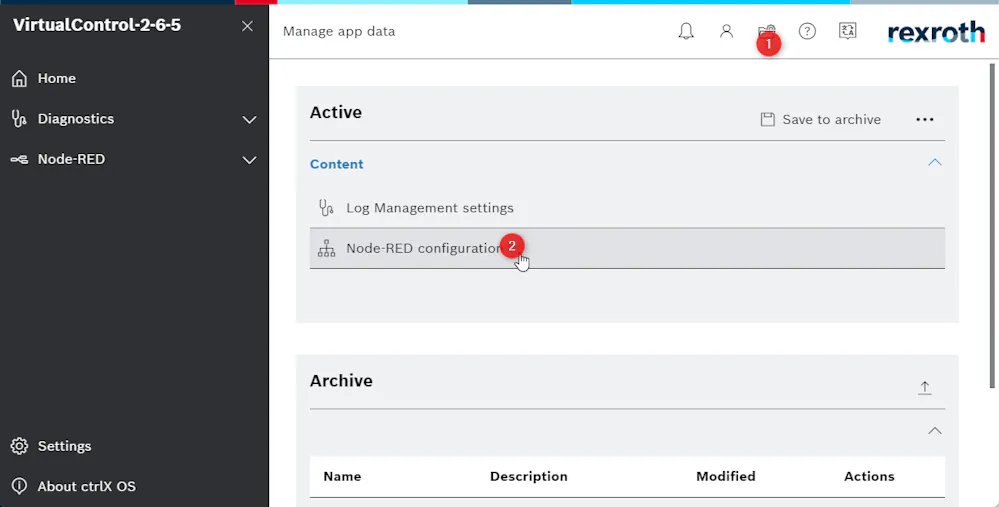The width and height of the screenshot is (999, 507).
Task: Sort by the Name column header
Action: pos(342,476)
